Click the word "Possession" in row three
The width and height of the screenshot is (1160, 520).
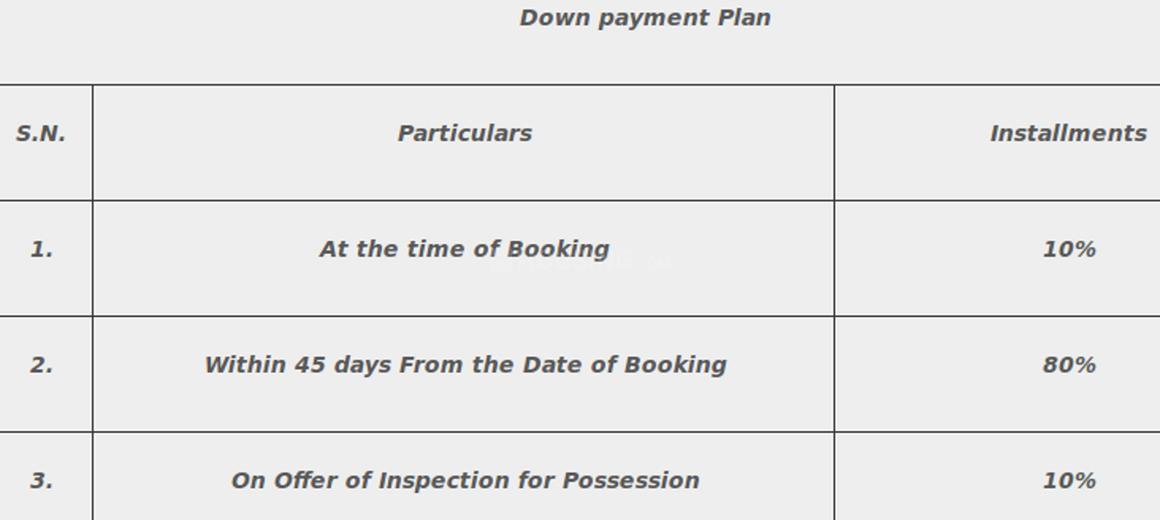click(x=630, y=481)
